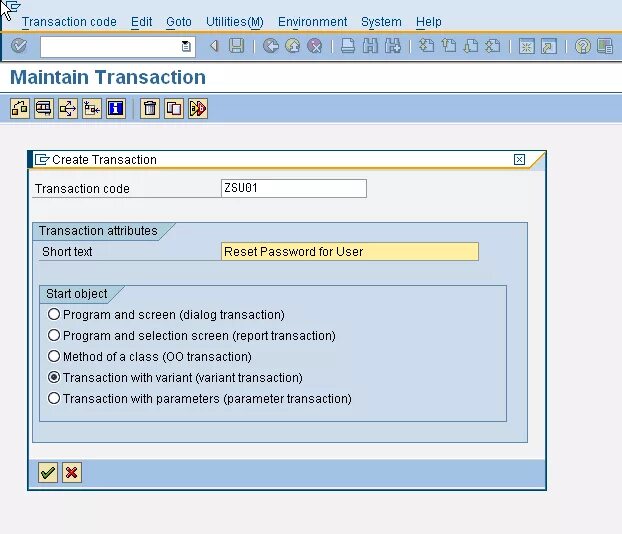
Task: Close the Create Transaction dialog
Action: [x=519, y=159]
